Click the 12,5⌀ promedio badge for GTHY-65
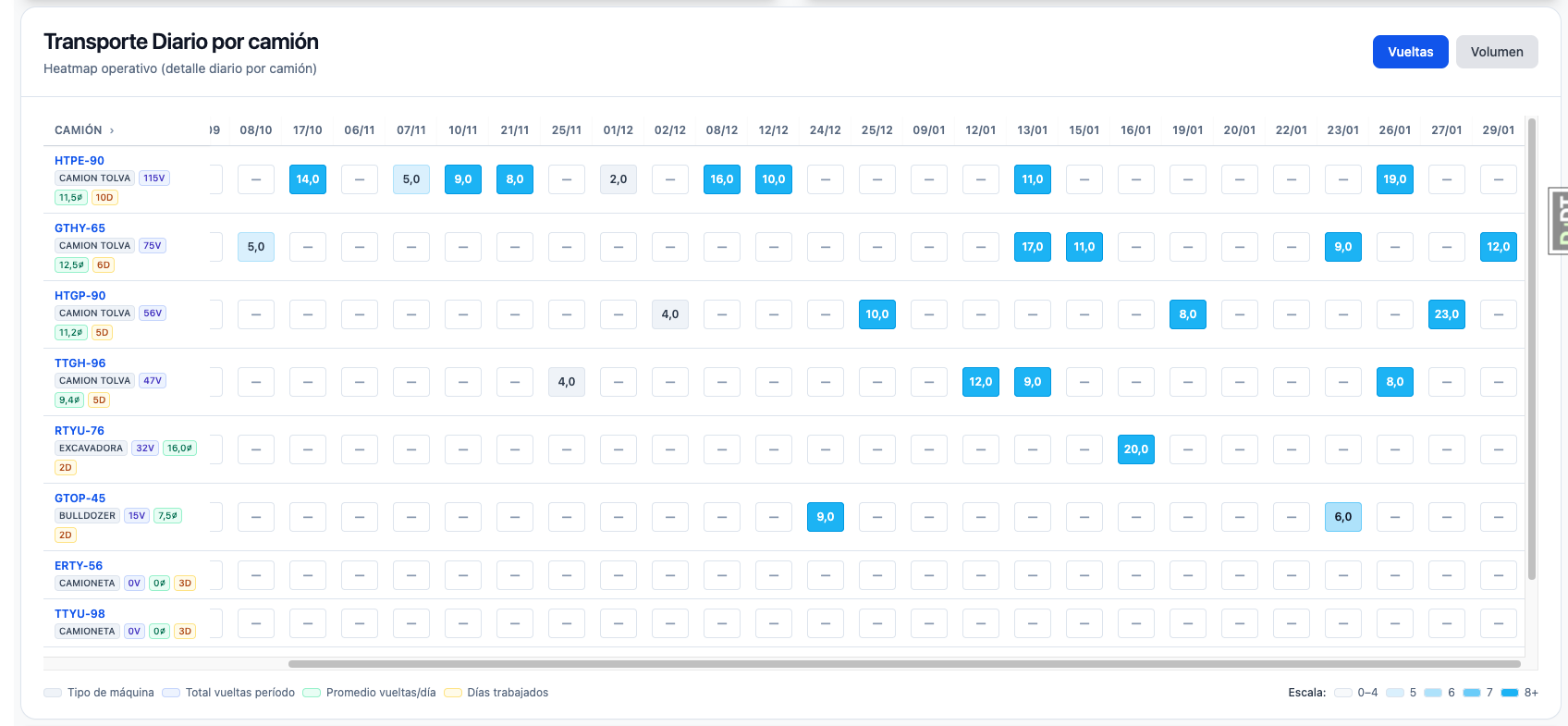Screen dimensions: 1568x726 71,265
